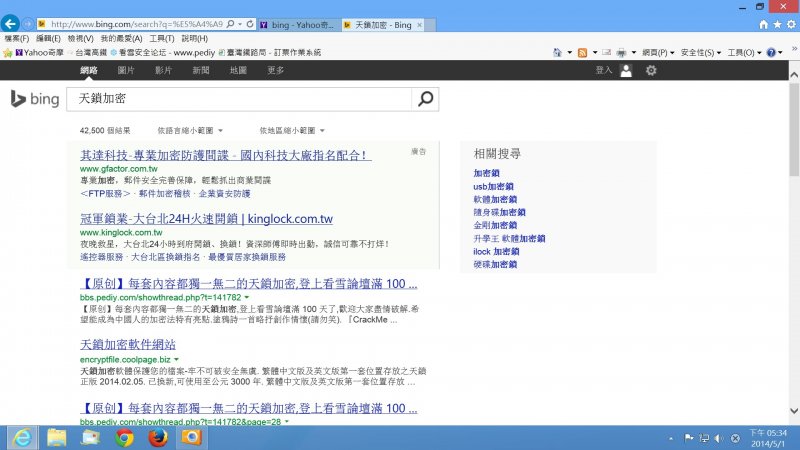
Task: Open favorites star icon at top right
Action: tap(777, 24)
